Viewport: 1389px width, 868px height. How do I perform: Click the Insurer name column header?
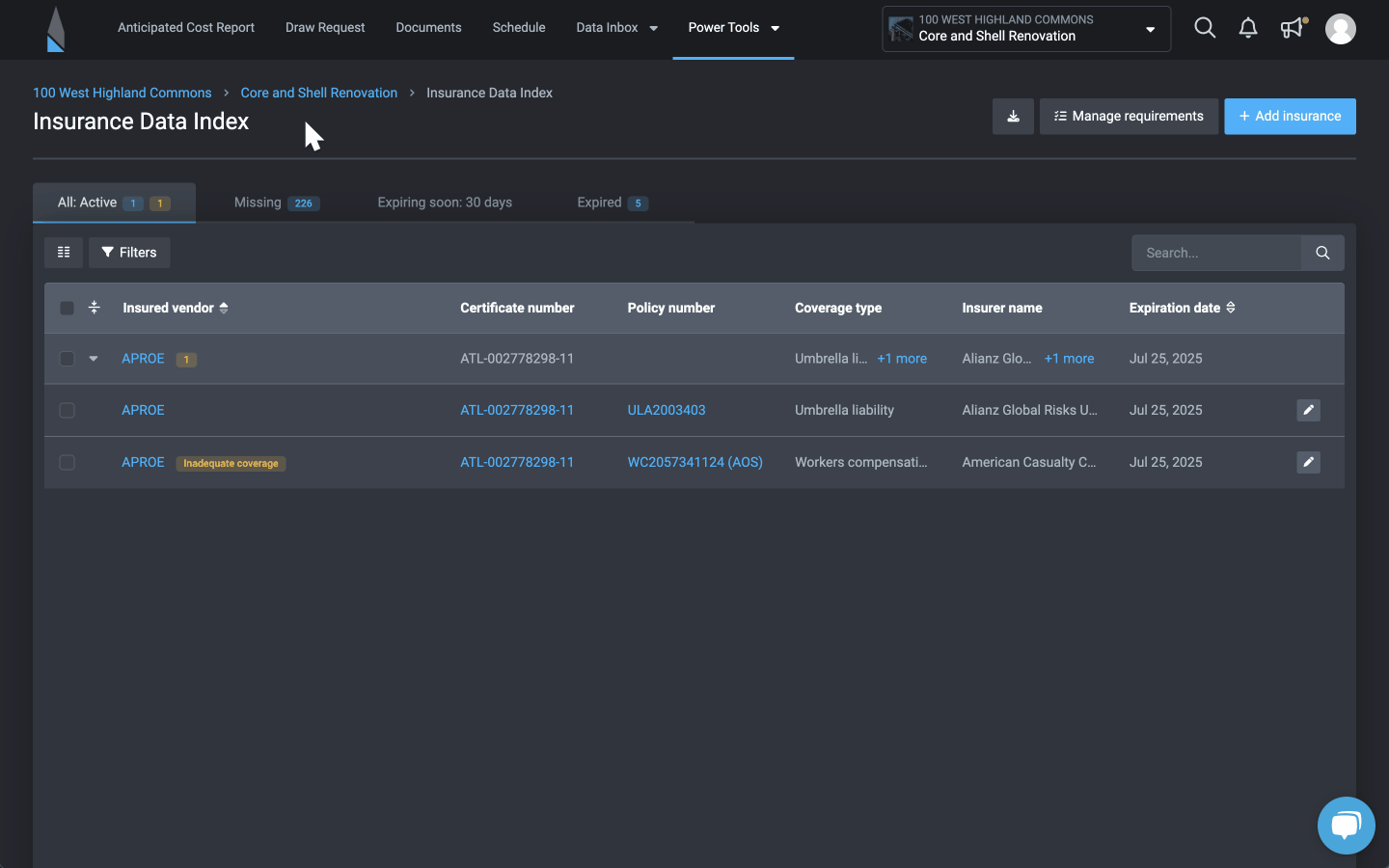pos(1002,308)
